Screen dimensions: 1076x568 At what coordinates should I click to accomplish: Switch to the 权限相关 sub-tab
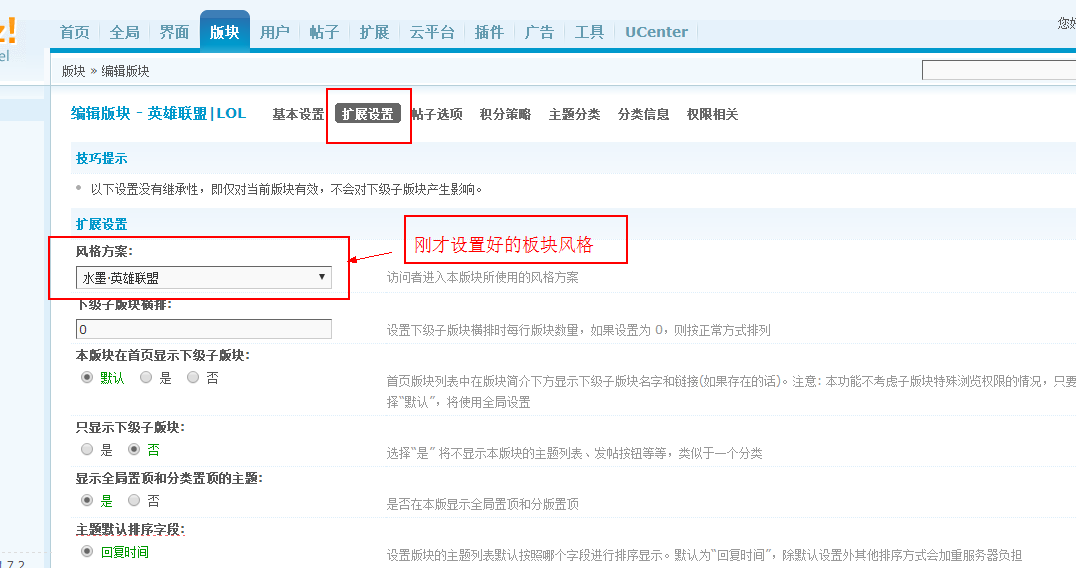click(x=712, y=115)
